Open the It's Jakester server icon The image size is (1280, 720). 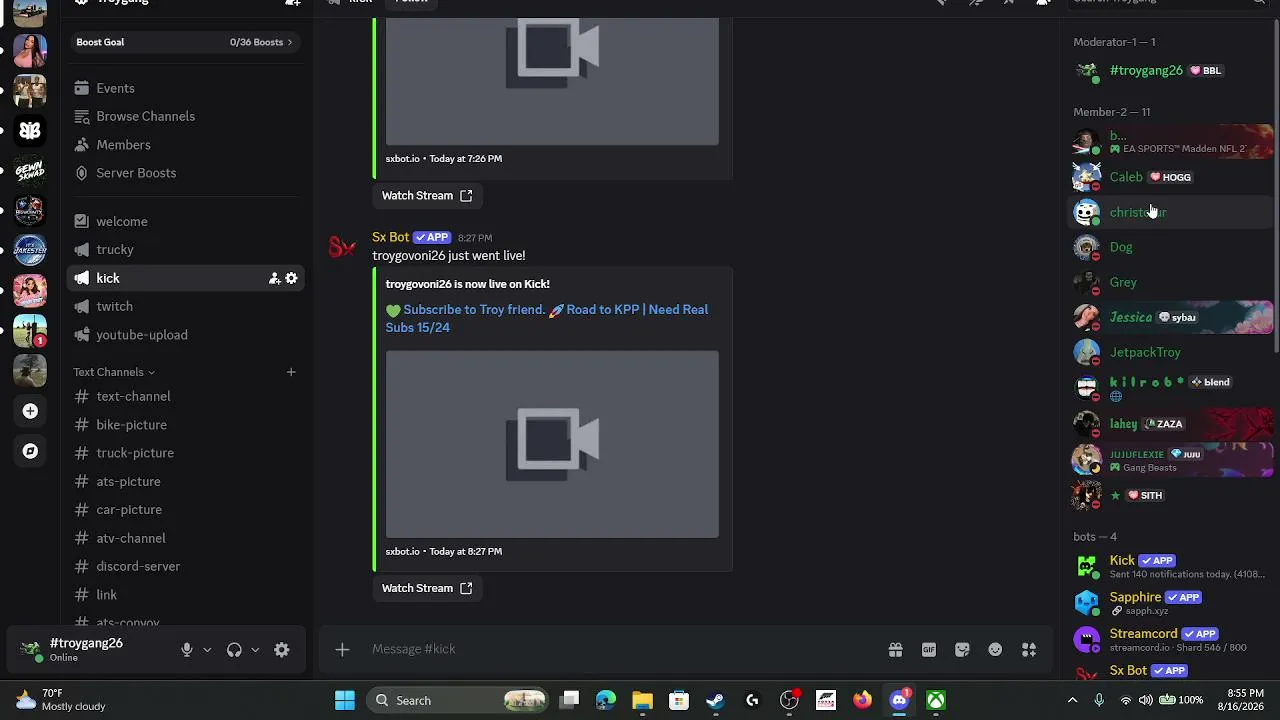click(x=30, y=250)
